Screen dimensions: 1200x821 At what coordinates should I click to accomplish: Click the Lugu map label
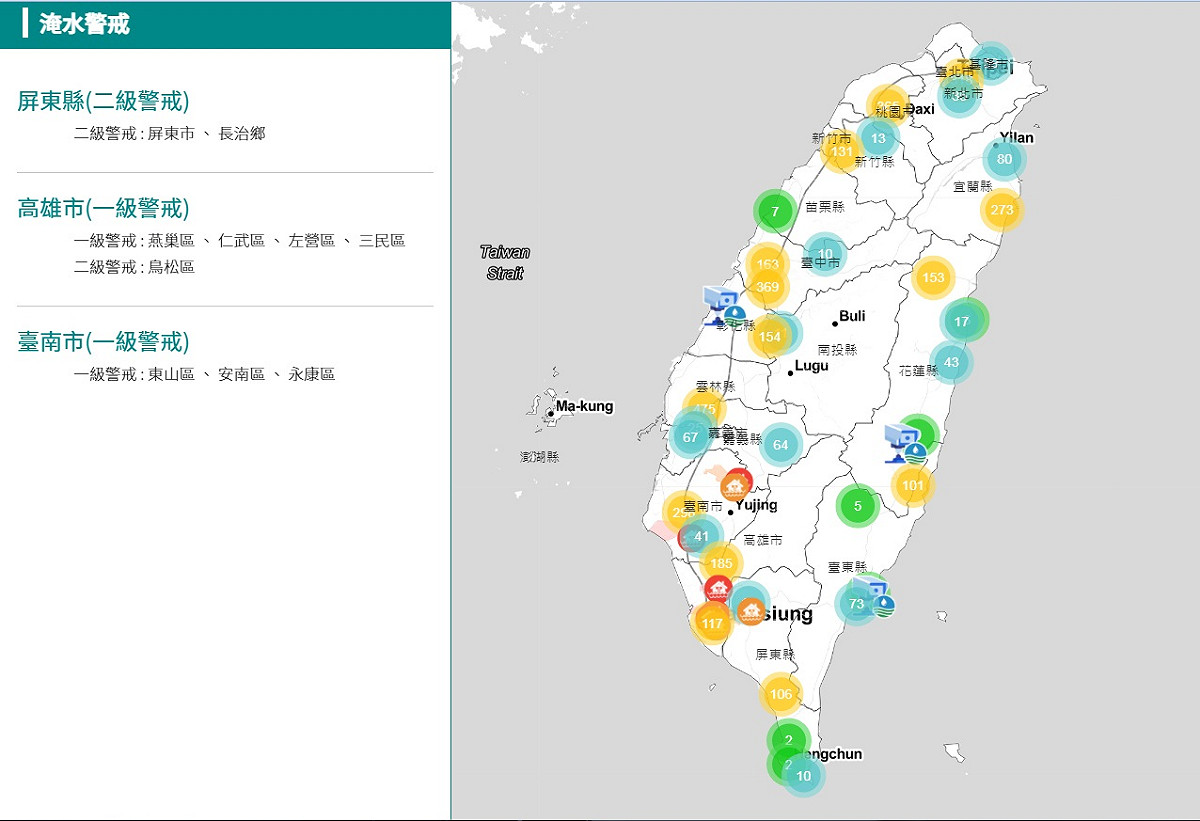812,366
